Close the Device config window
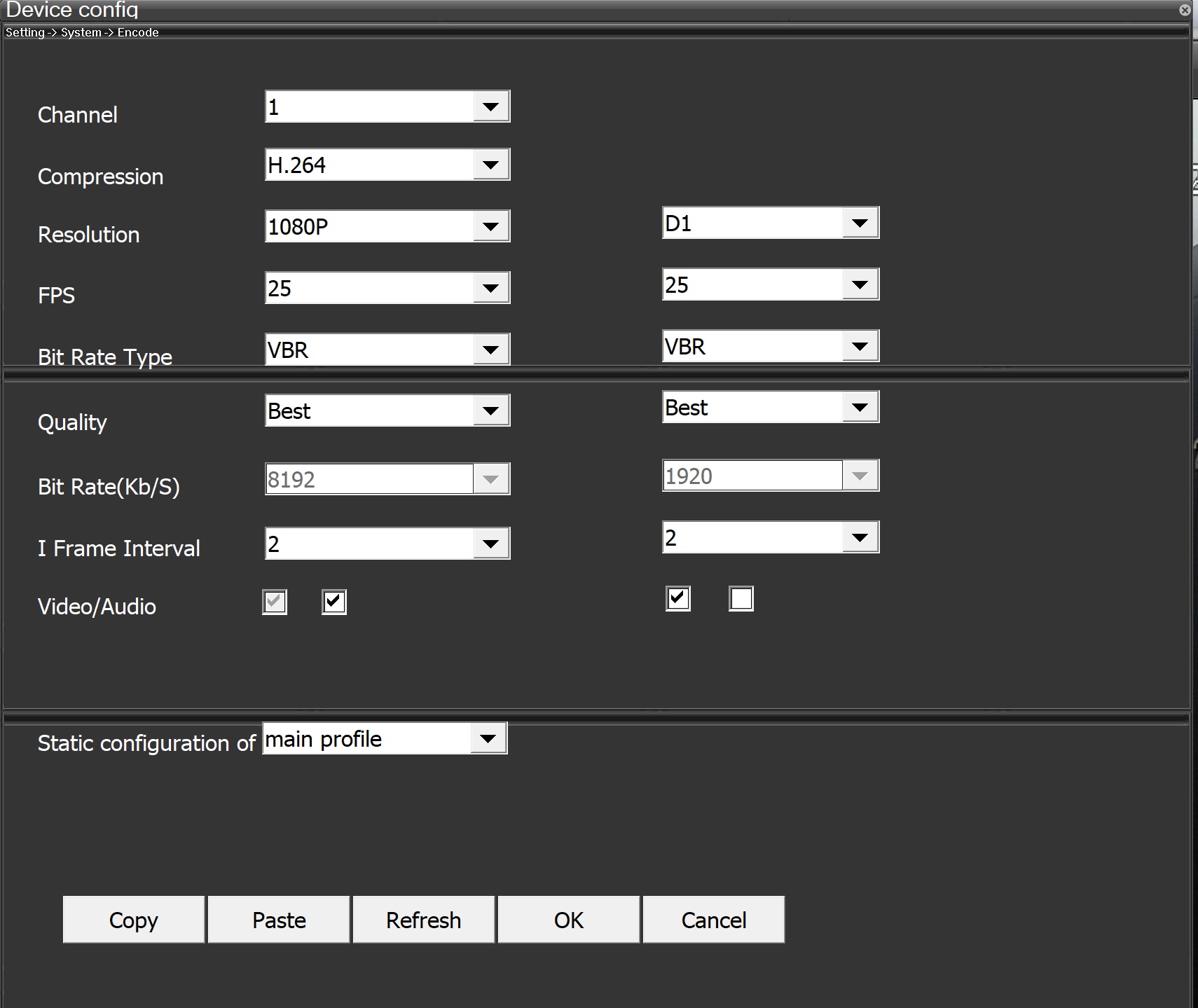The height and width of the screenshot is (1008, 1198). (x=1185, y=10)
